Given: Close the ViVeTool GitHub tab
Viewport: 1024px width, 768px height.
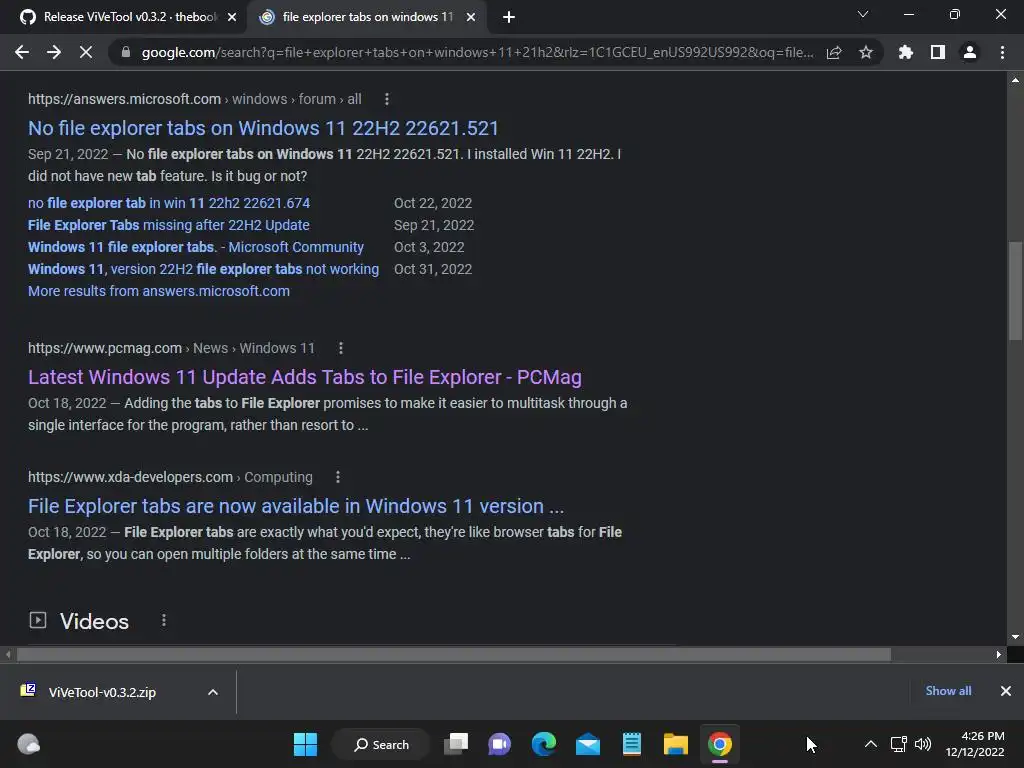Looking at the screenshot, I should pos(232,18).
